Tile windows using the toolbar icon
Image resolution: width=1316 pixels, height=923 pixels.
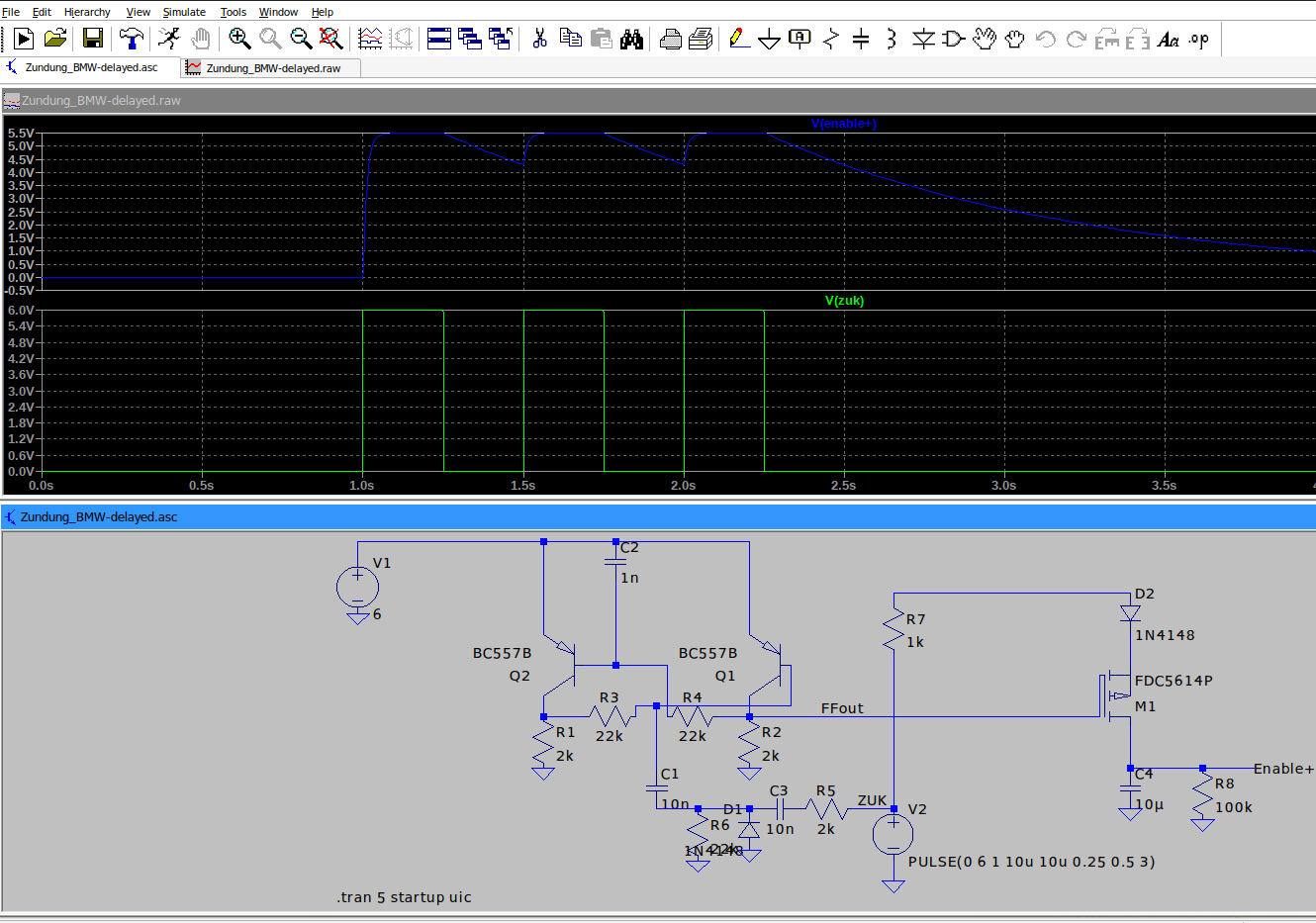coord(439,39)
